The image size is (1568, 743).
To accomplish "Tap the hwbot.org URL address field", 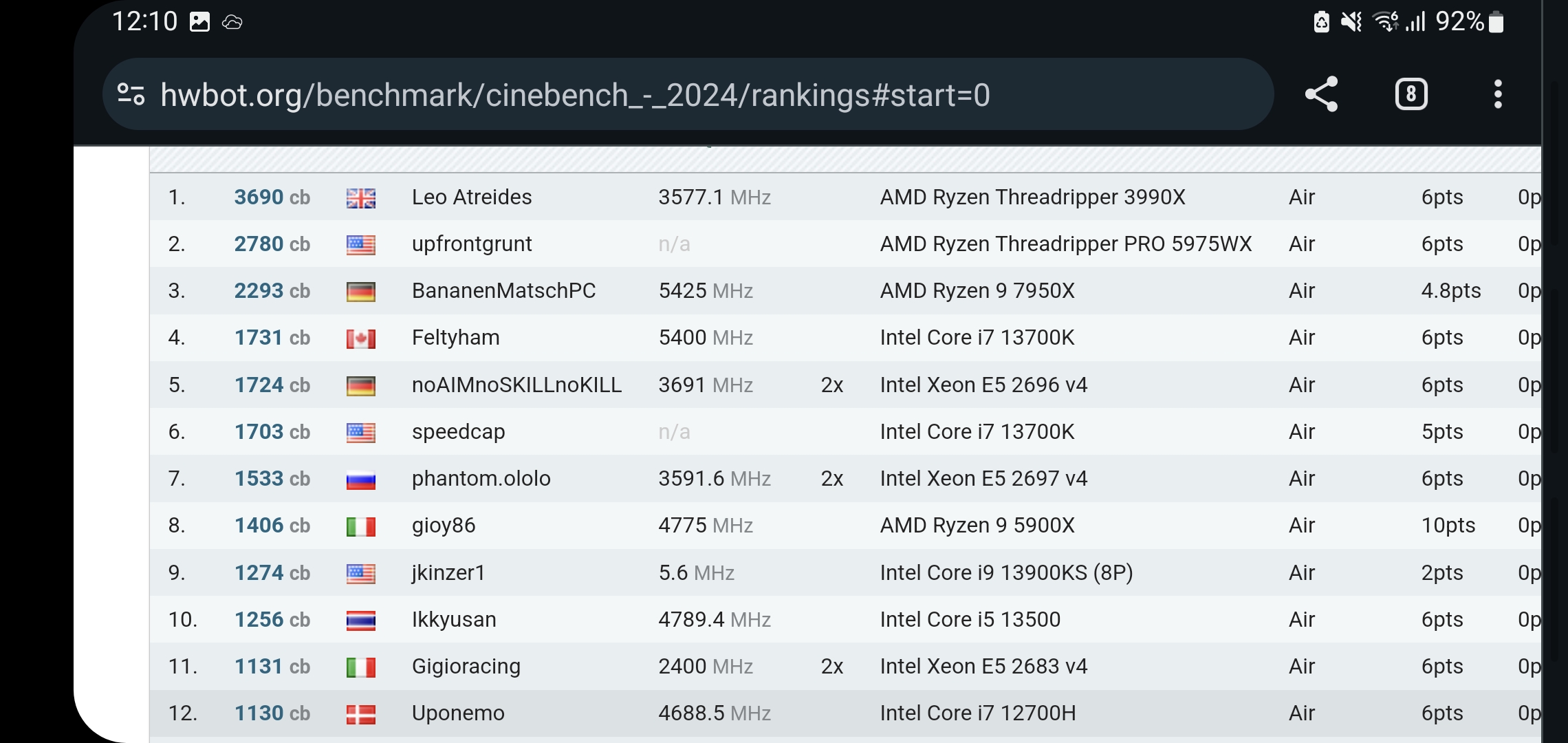I will (575, 95).
